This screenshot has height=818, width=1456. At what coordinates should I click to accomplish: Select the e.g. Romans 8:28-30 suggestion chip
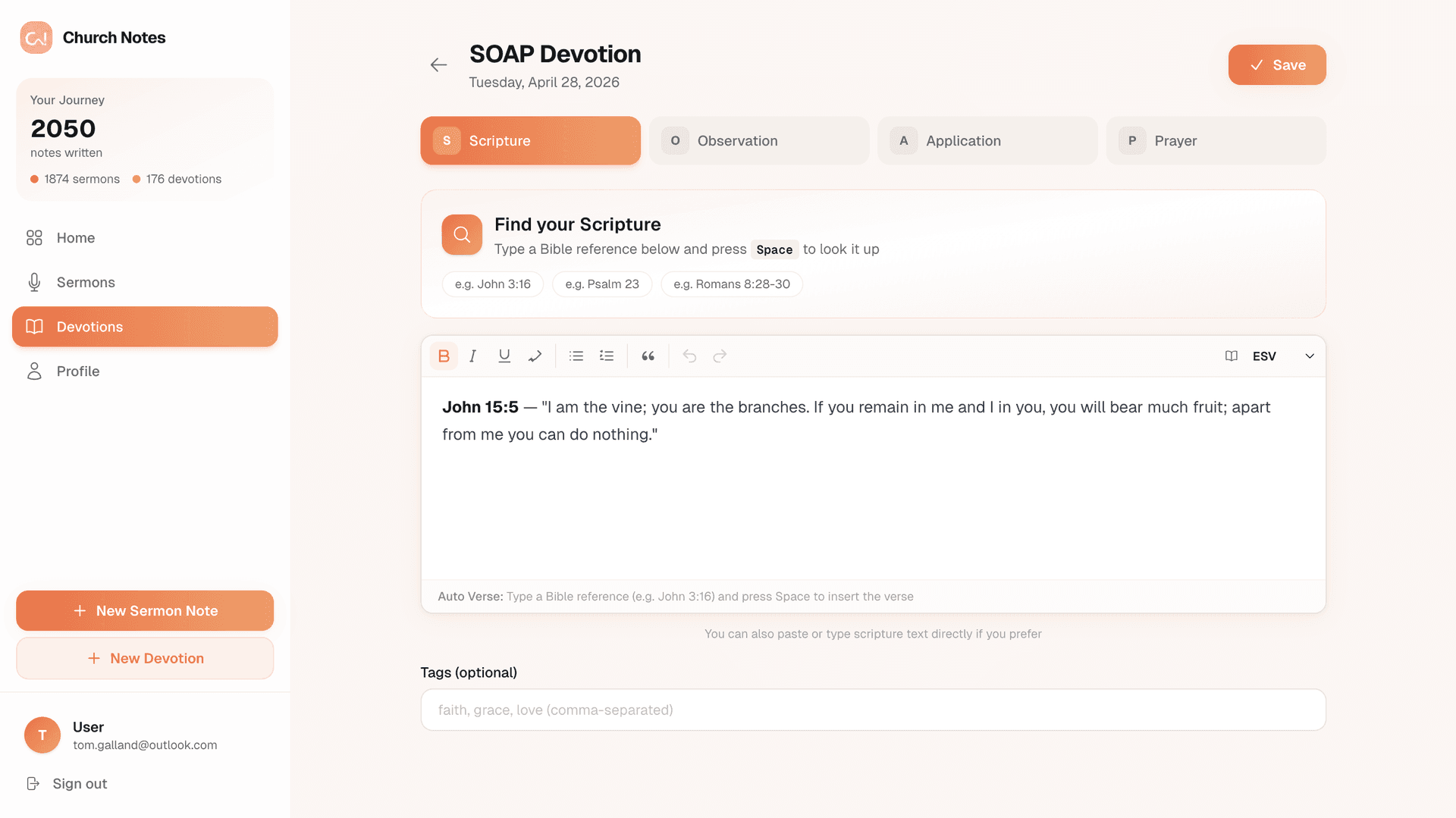tap(731, 284)
